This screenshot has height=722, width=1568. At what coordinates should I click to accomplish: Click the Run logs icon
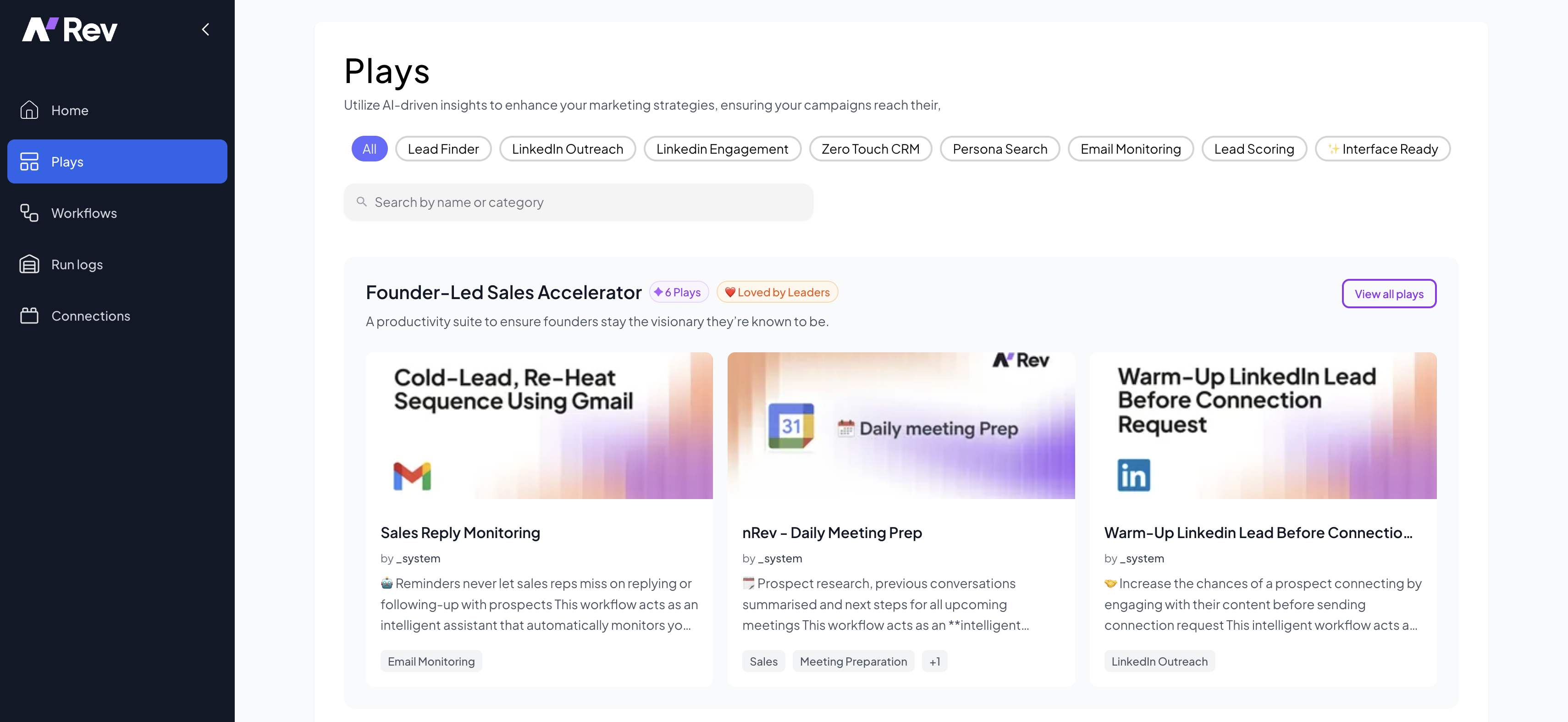[x=29, y=264]
